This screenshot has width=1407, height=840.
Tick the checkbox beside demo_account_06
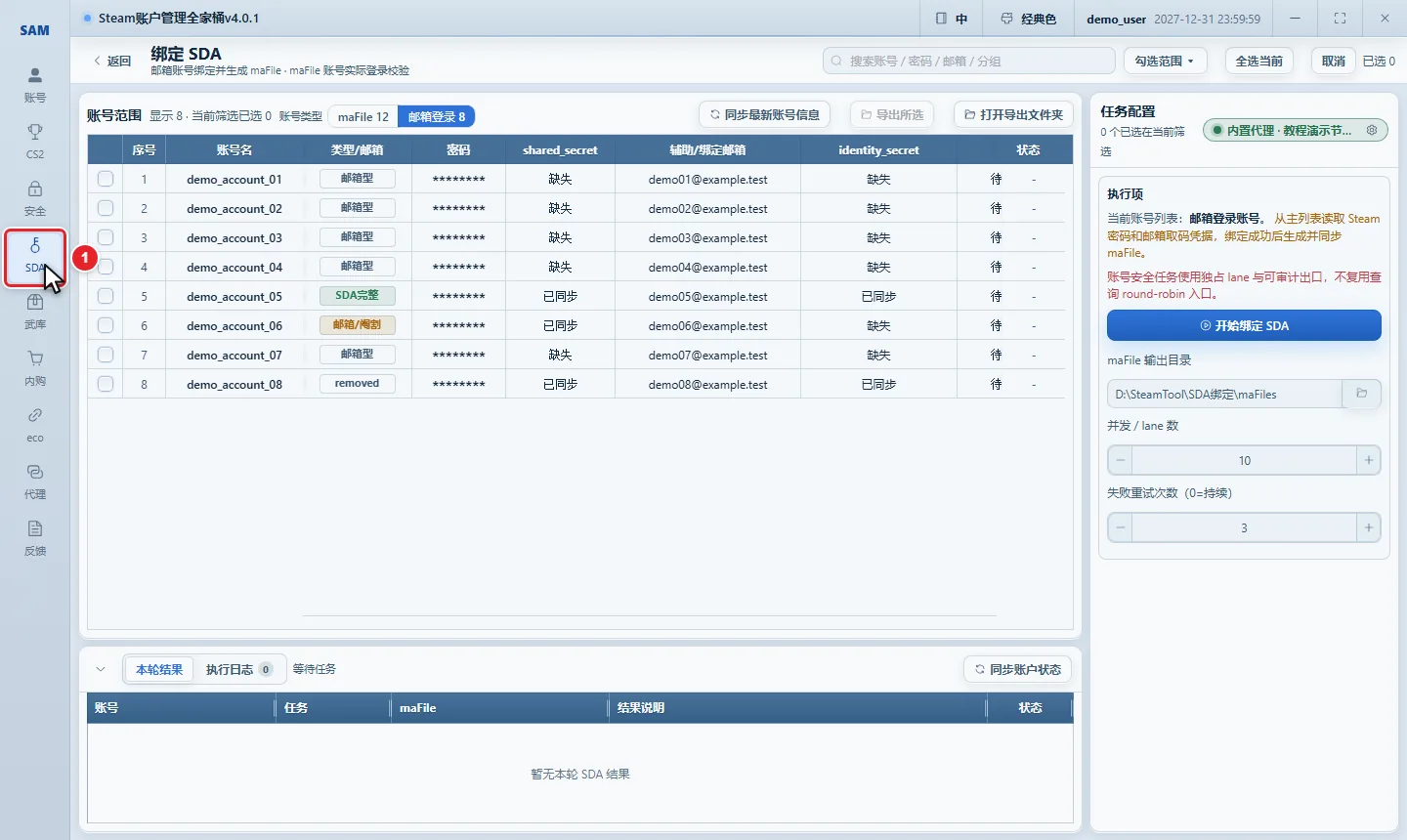[106, 325]
